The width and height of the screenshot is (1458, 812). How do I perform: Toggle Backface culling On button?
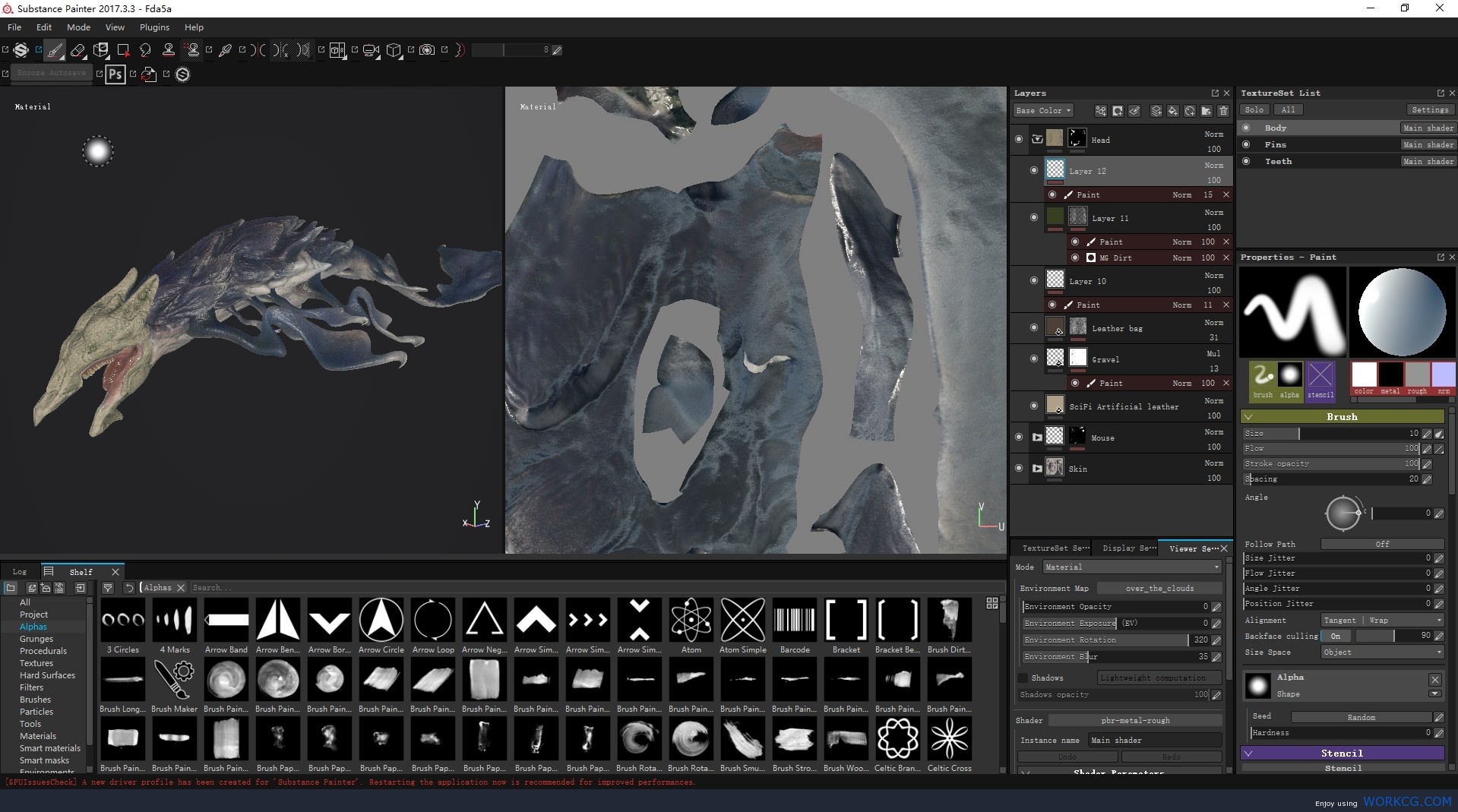pos(1336,637)
